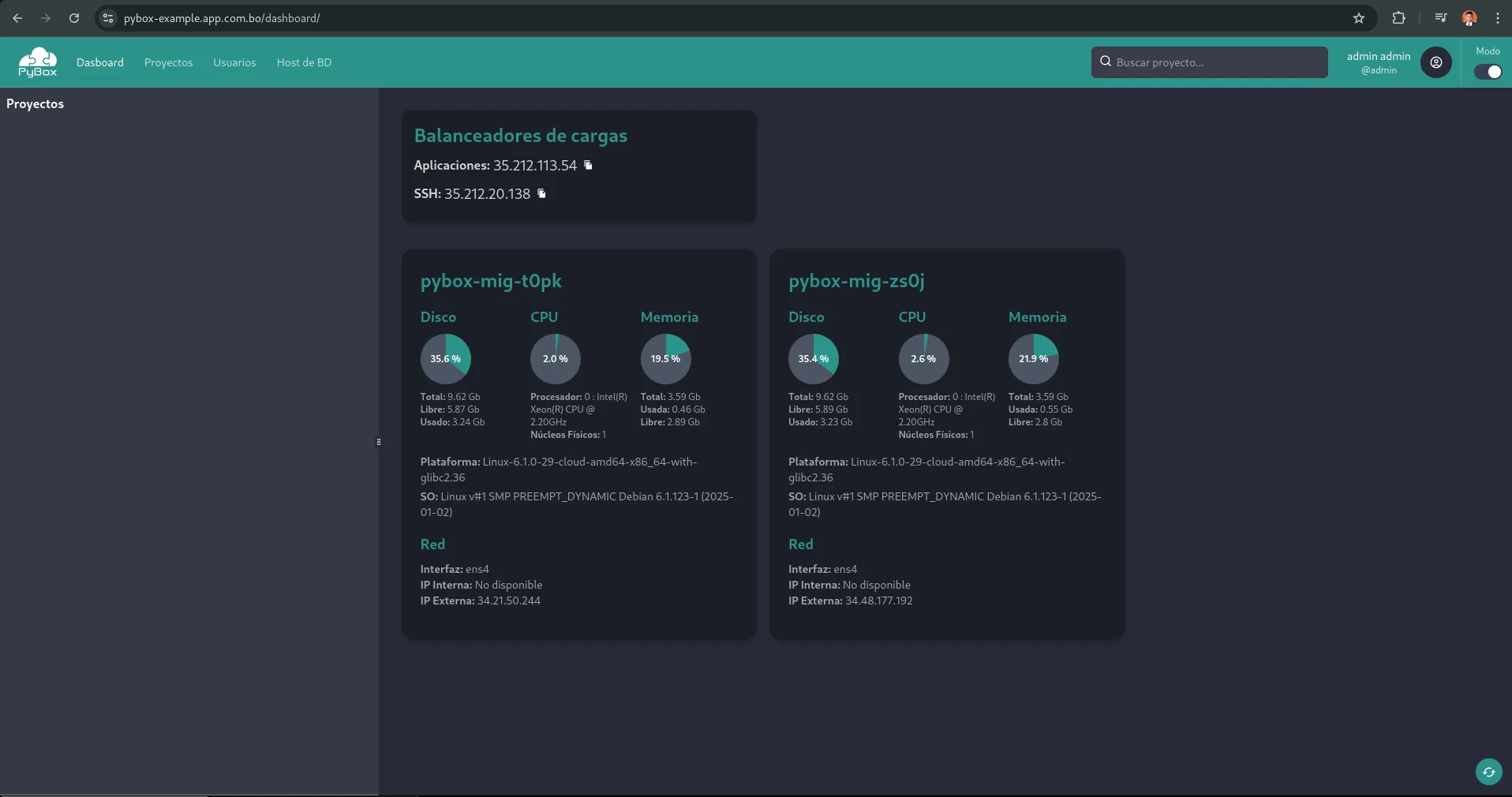Go back in the browser
The image size is (1512, 797).
(x=17, y=18)
